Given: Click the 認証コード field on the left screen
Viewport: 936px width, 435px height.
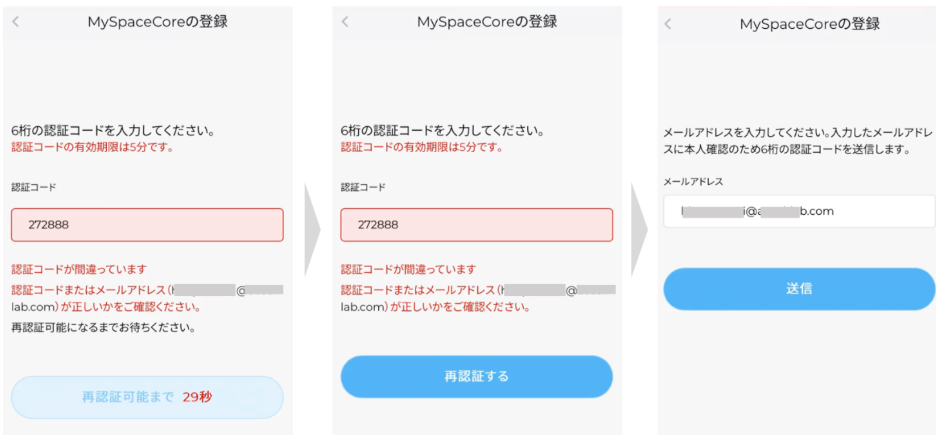Looking at the screenshot, I should tap(147, 225).
